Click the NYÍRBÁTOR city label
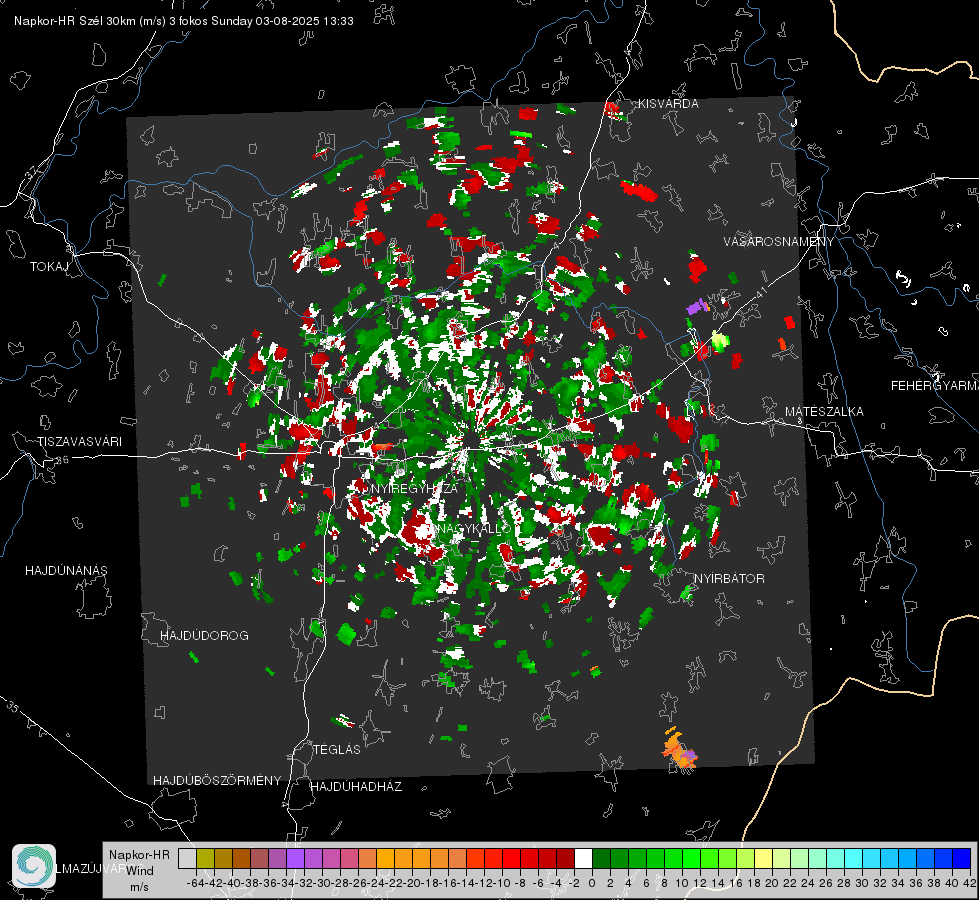 pos(729,578)
